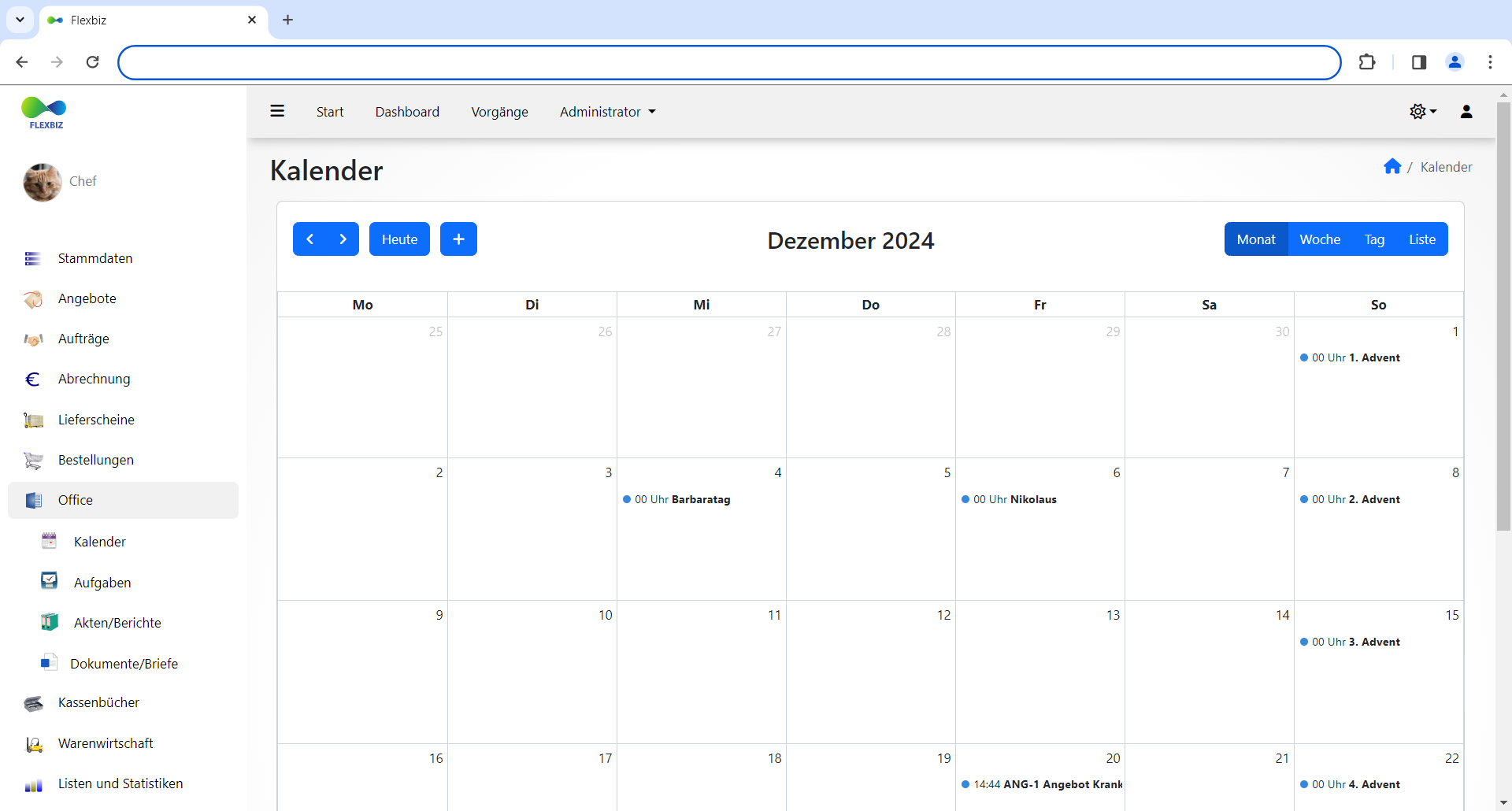Switch to the Liste view
The width and height of the screenshot is (1512, 811).
coord(1422,239)
